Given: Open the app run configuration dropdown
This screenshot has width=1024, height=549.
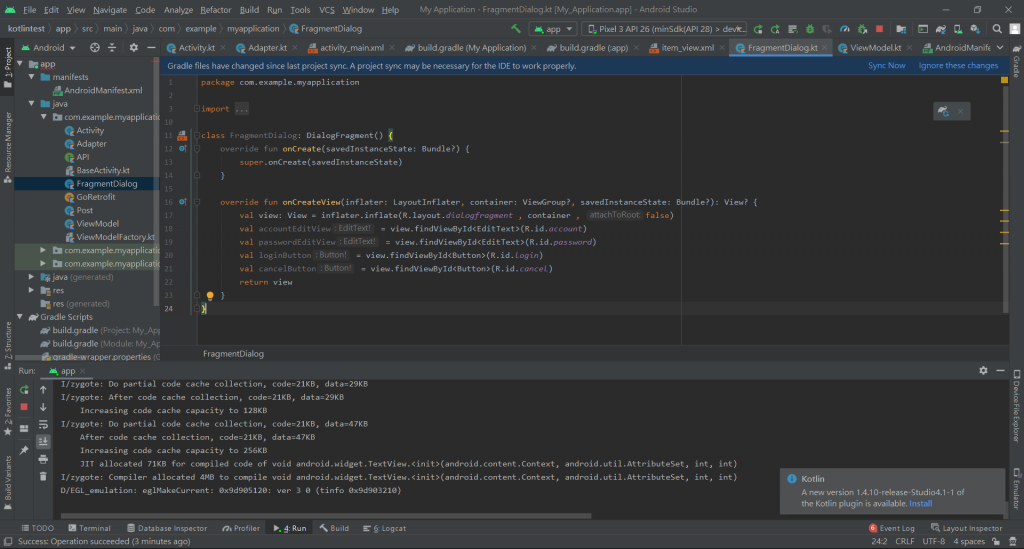Looking at the screenshot, I should coord(553,29).
